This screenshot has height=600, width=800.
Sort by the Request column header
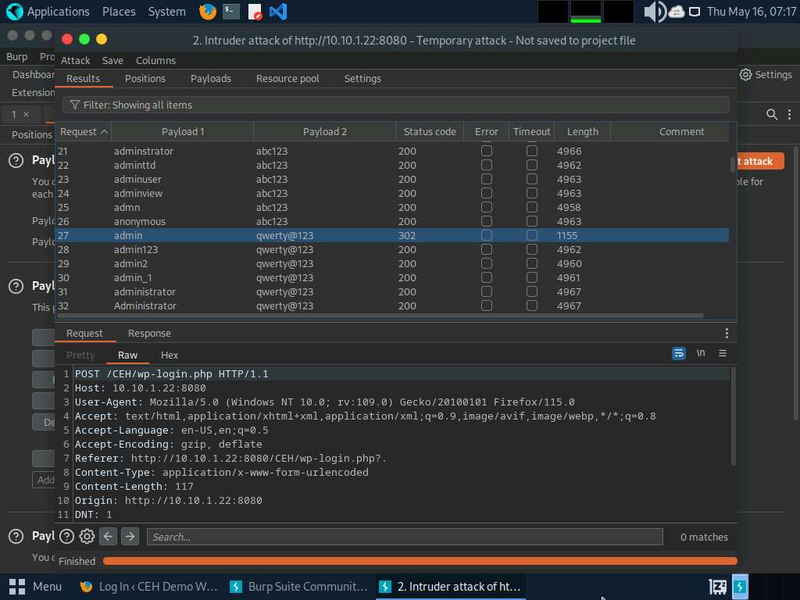[x=83, y=132]
